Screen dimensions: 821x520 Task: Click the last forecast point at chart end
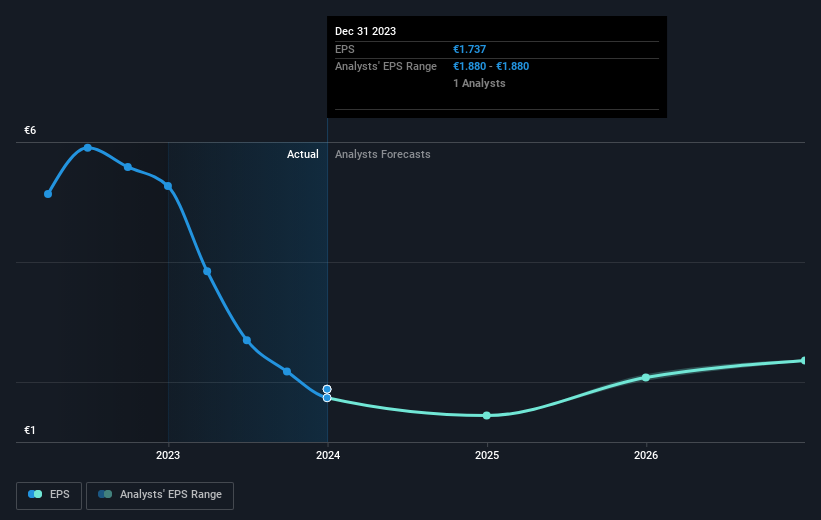point(804,360)
